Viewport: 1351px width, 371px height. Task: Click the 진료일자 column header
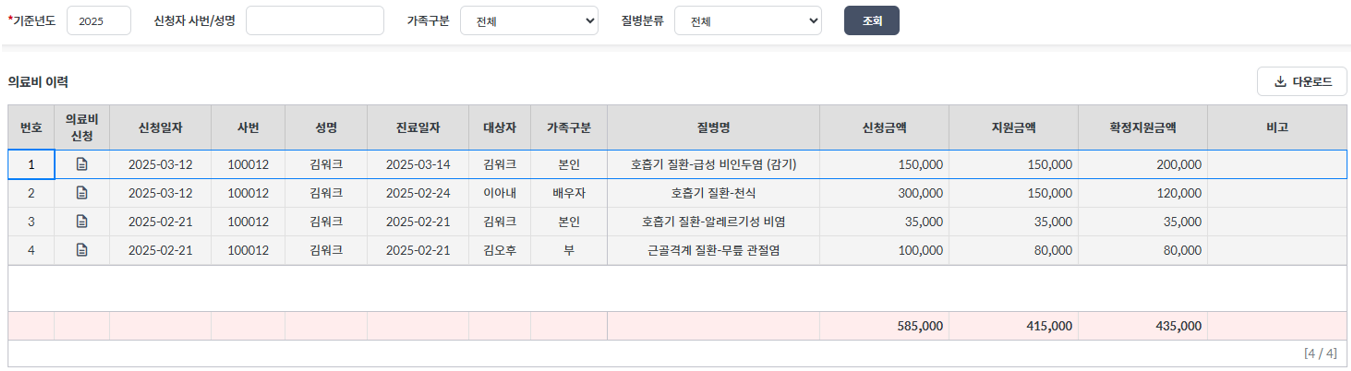coord(417,127)
